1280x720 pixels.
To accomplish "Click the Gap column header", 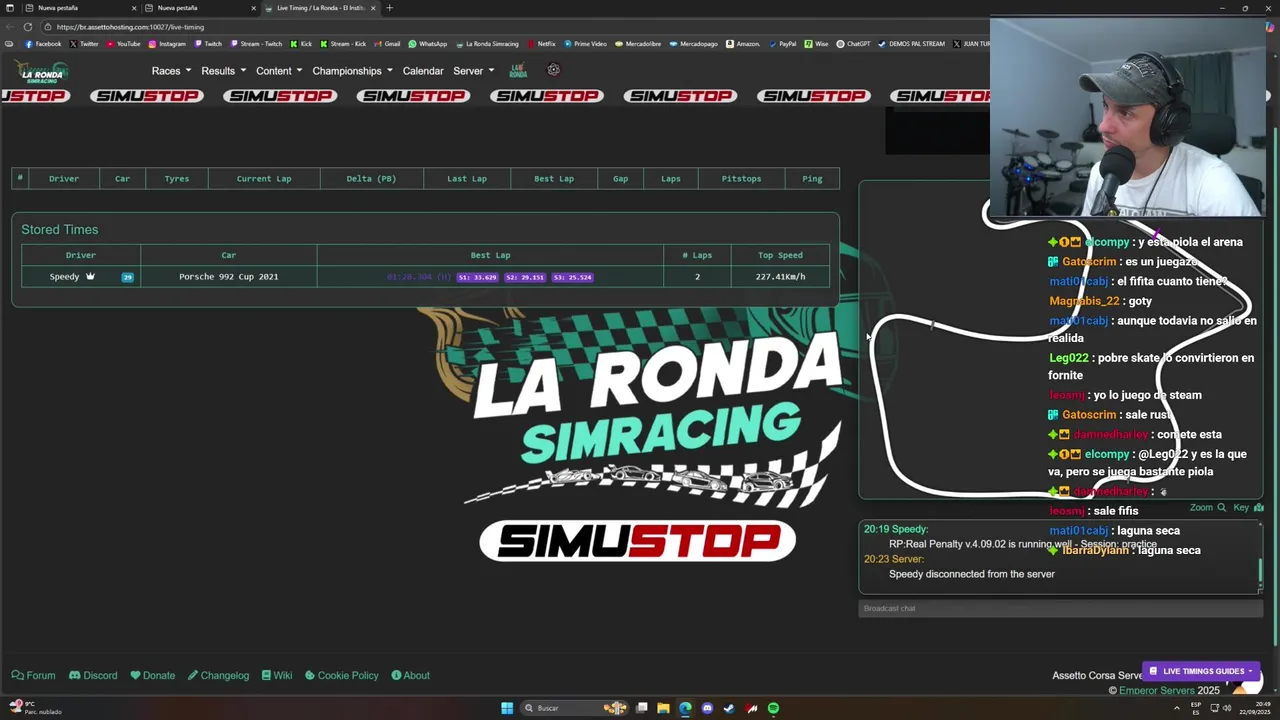I will (x=620, y=179).
